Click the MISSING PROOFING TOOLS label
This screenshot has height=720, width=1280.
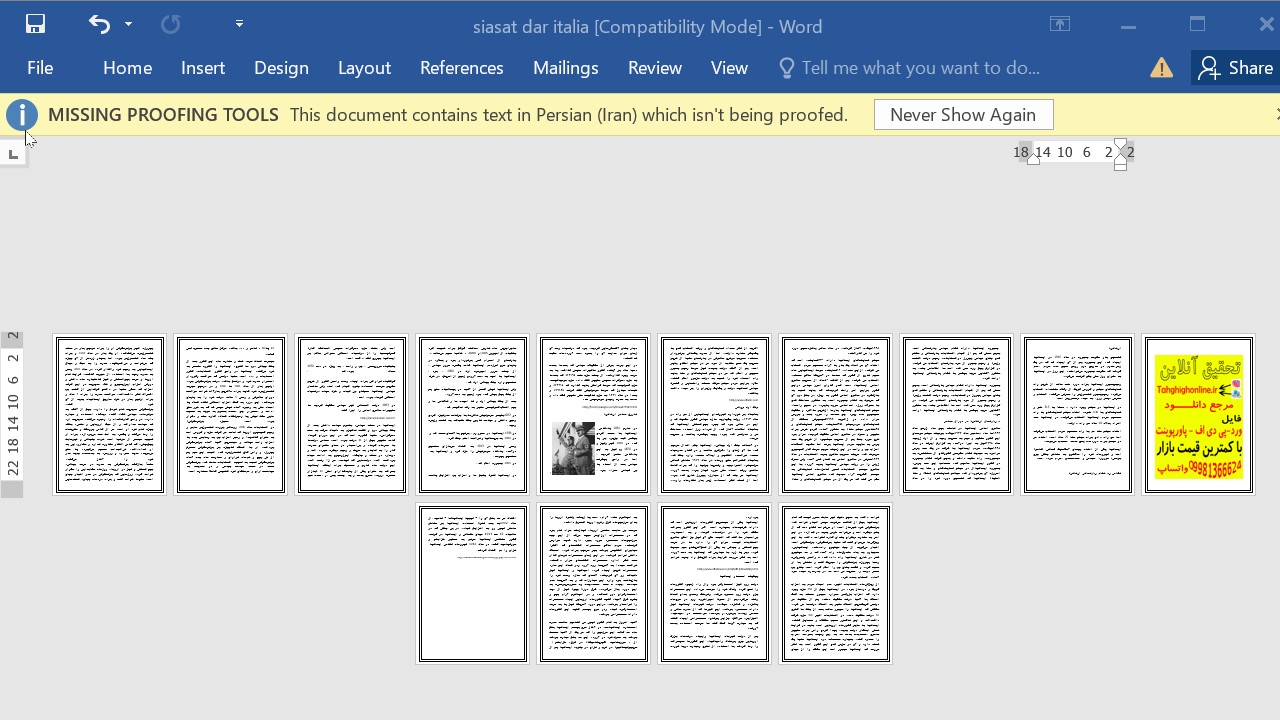coord(163,115)
